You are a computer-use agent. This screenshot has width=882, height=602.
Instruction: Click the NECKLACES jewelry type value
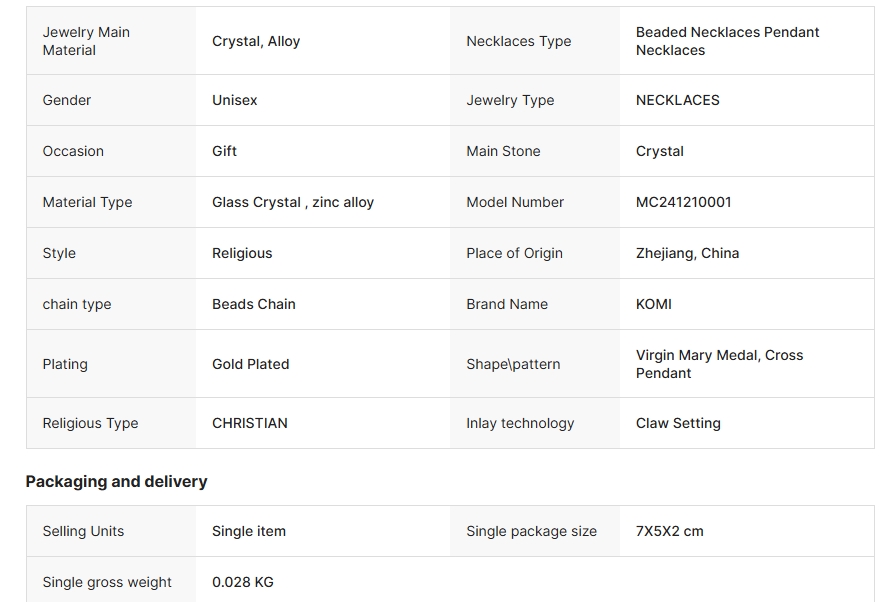[x=678, y=100]
